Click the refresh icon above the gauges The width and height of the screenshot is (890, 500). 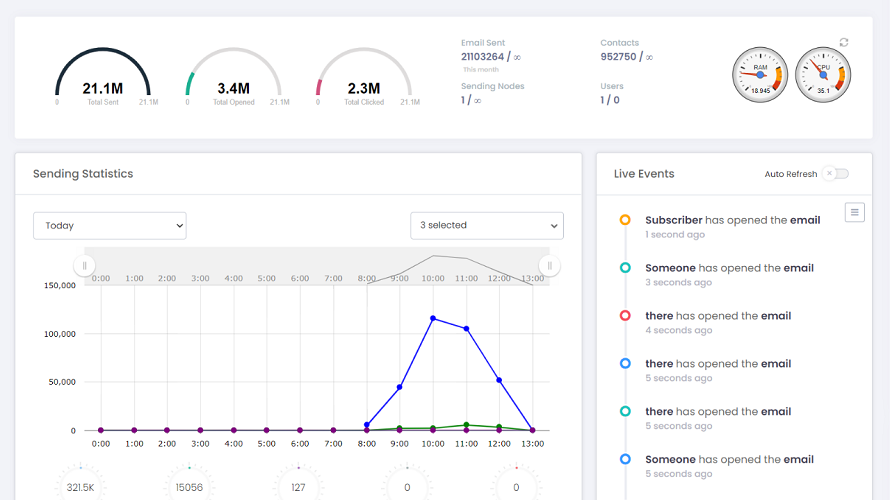(x=844, y=42)
